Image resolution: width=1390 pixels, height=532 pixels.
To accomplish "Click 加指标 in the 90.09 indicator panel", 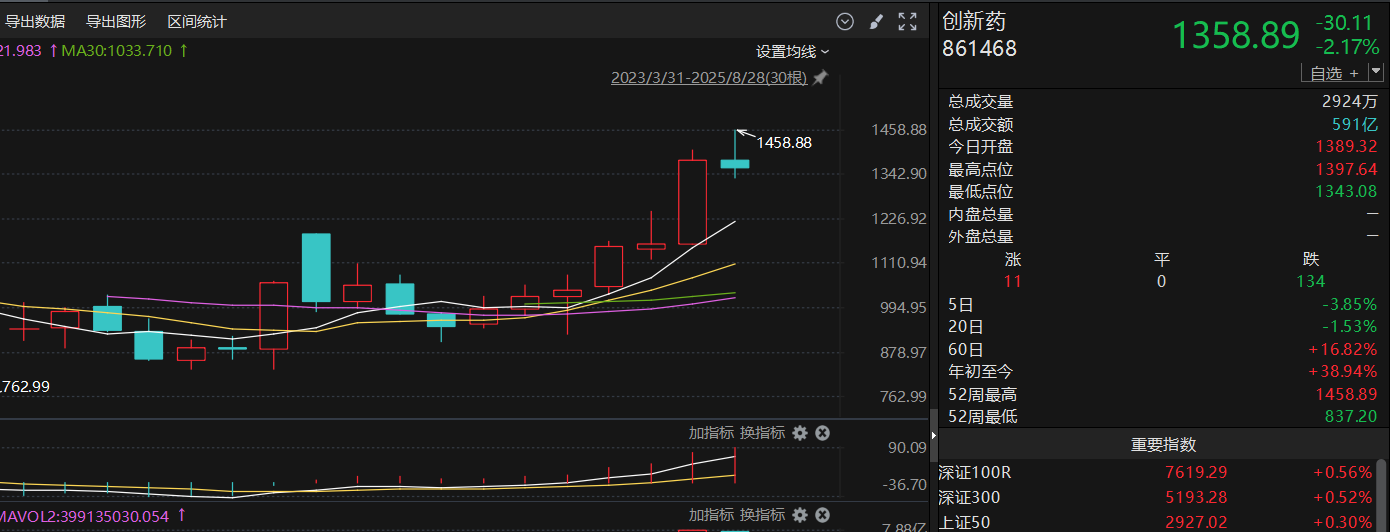I will click(711, 433).
